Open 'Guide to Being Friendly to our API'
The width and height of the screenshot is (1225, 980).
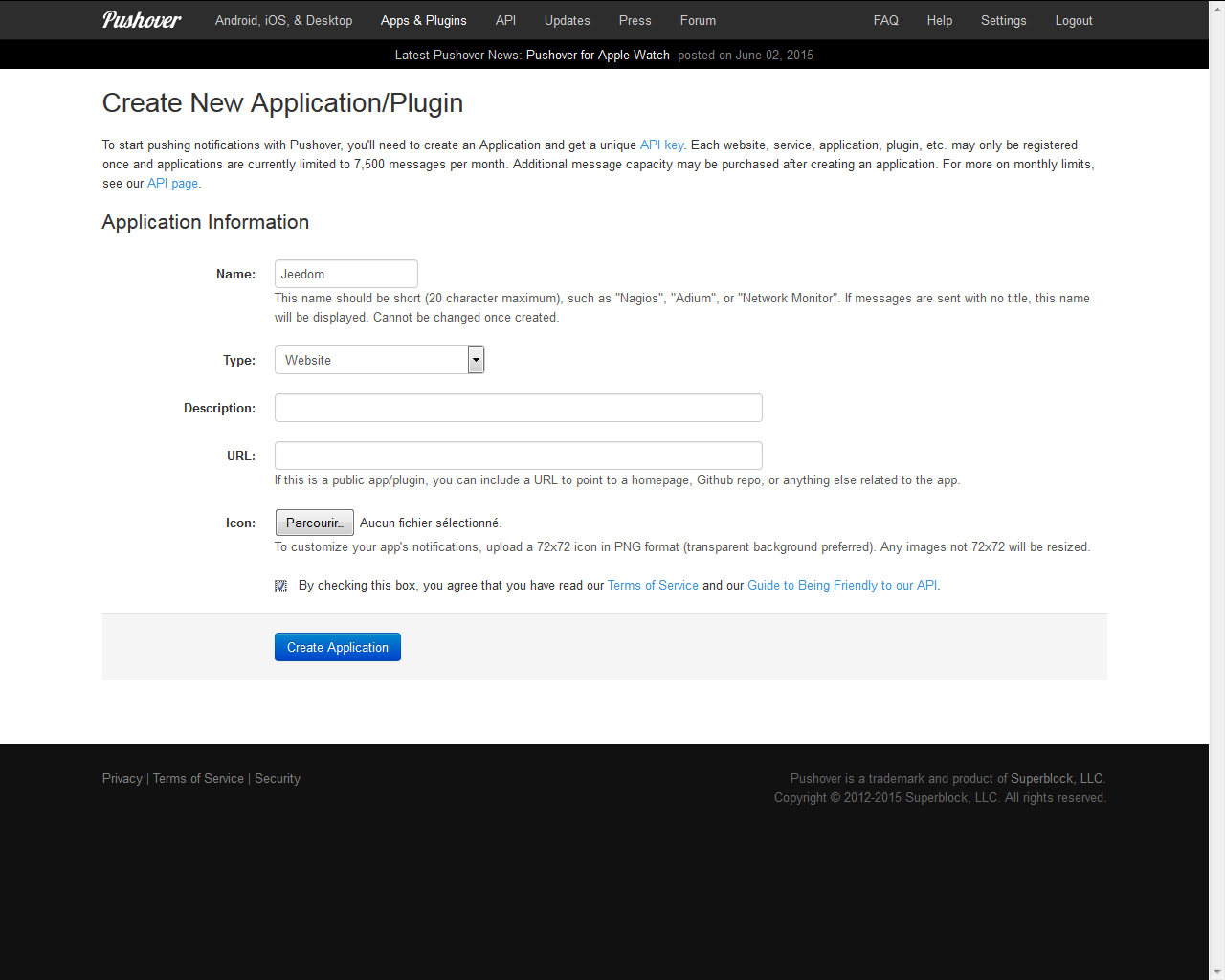click(842, 585)
